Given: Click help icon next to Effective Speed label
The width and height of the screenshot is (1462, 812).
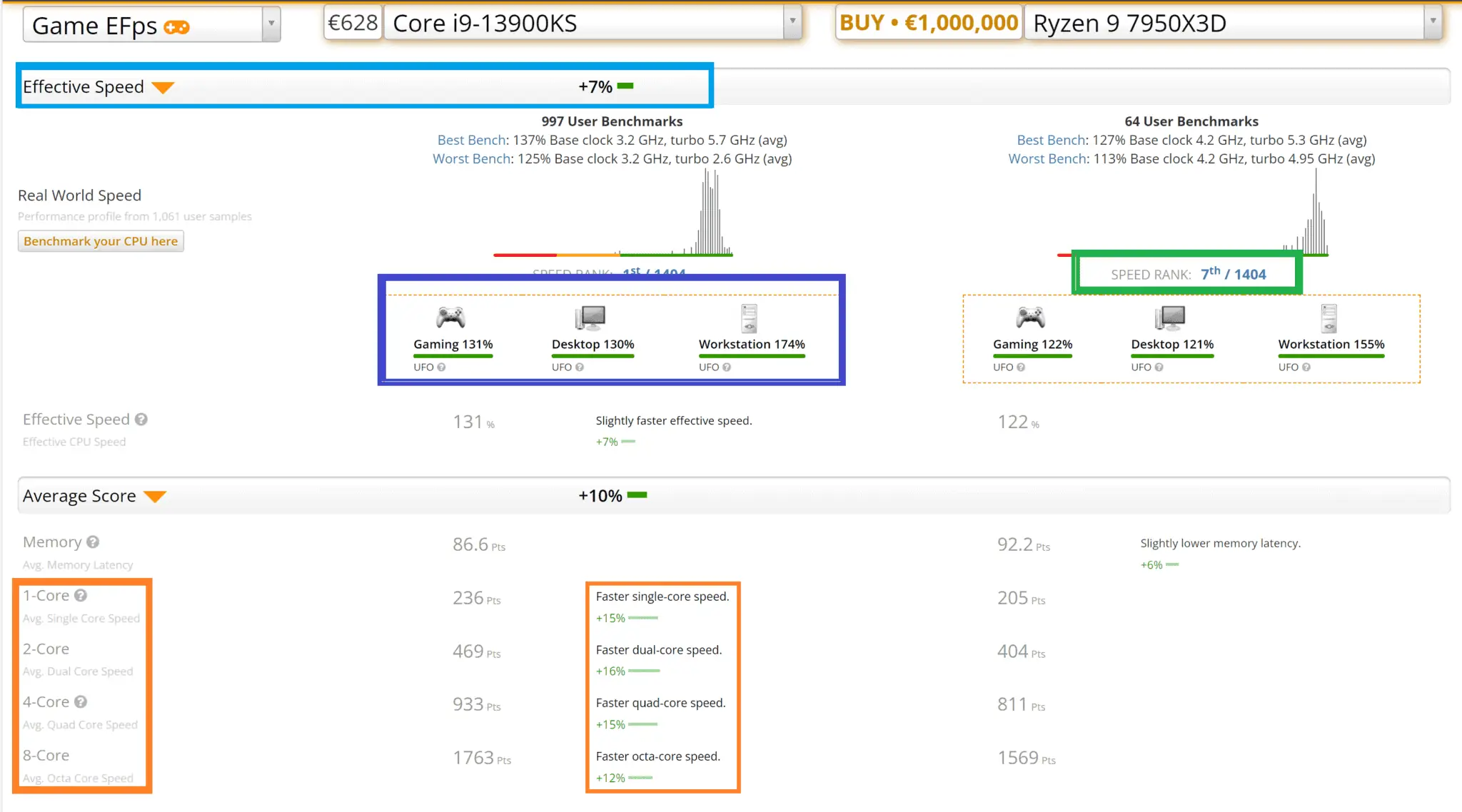Looking at the screenshot, I should (x=141, y=420).
